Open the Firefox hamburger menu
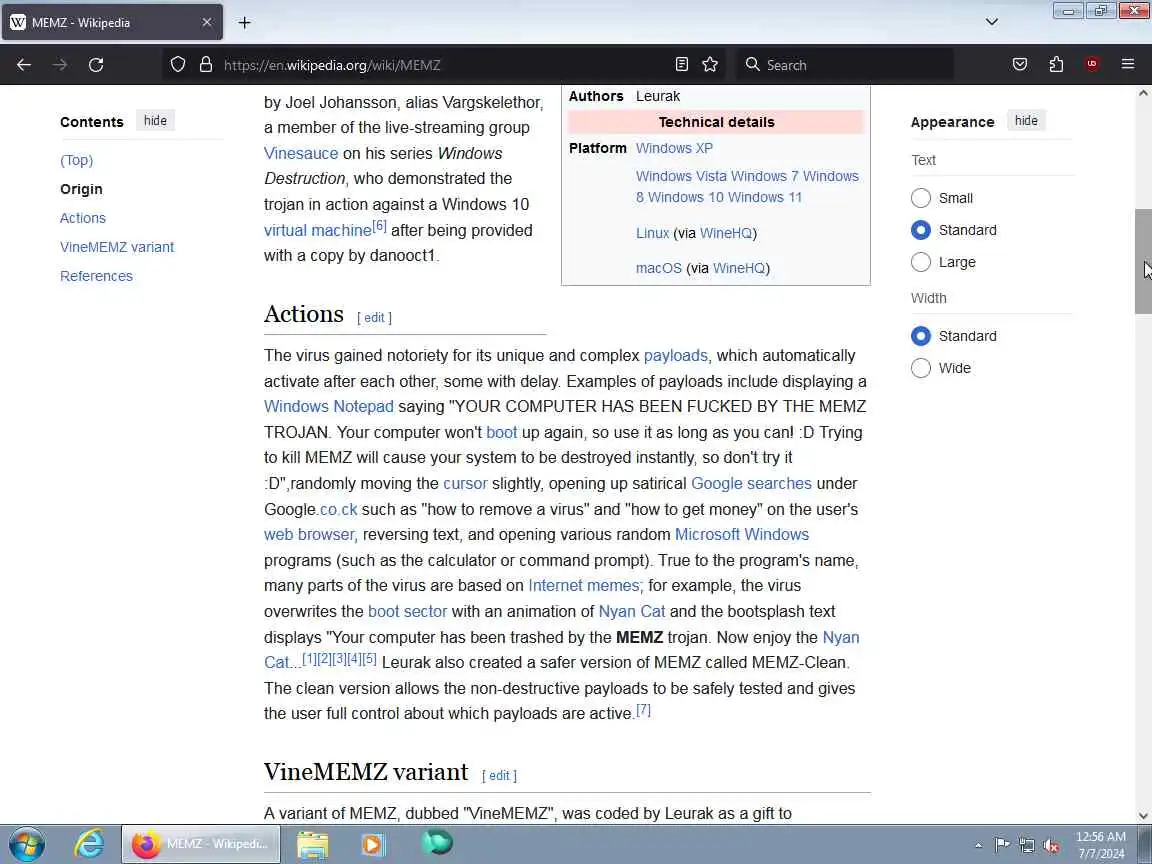Viewport: 1152px width, 864px height. [x=1128, y=65]
